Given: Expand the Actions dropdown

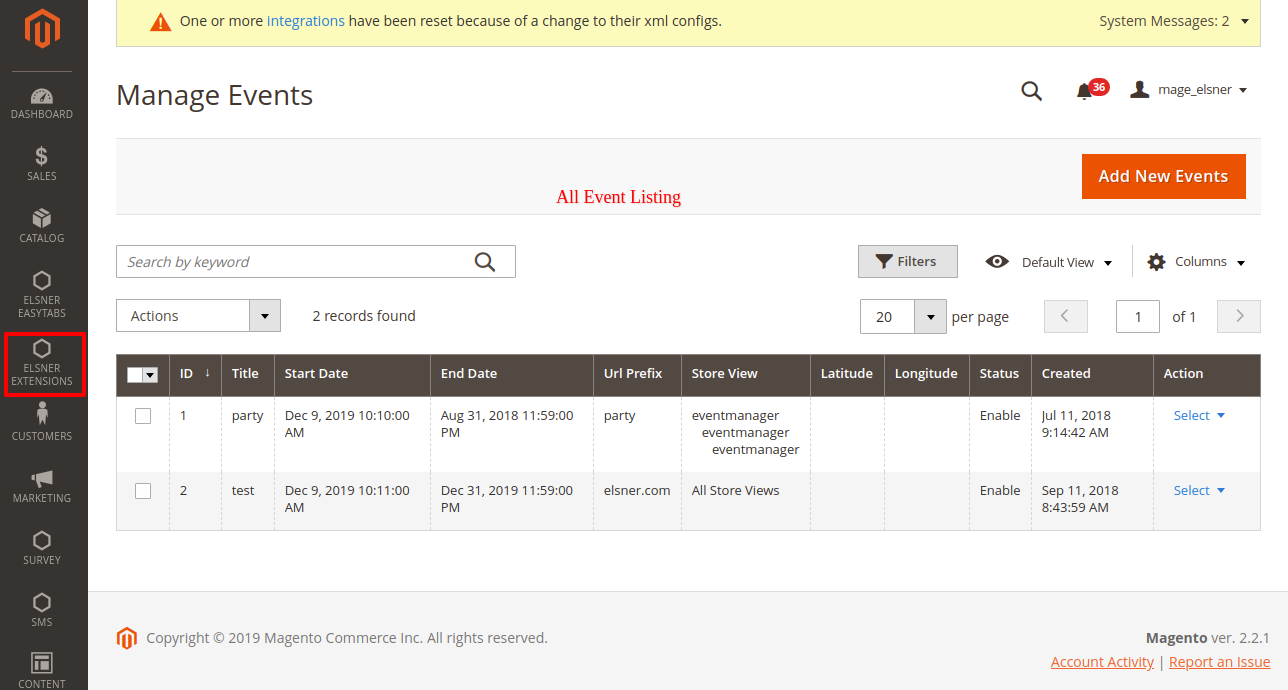Looking at the screenshot, I should [198, 316].
